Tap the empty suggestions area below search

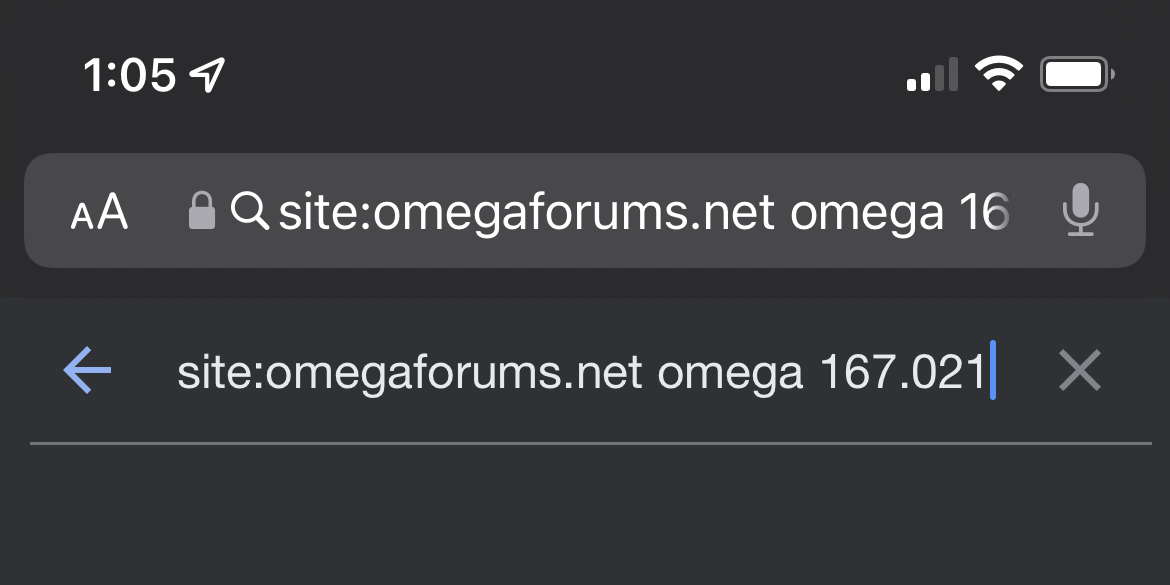click(585, 515)
